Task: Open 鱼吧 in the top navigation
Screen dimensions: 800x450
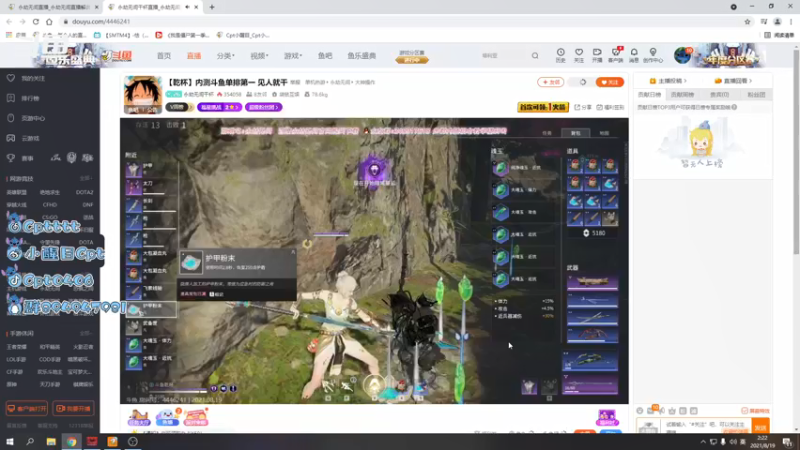Action: (x=325, y=56)
